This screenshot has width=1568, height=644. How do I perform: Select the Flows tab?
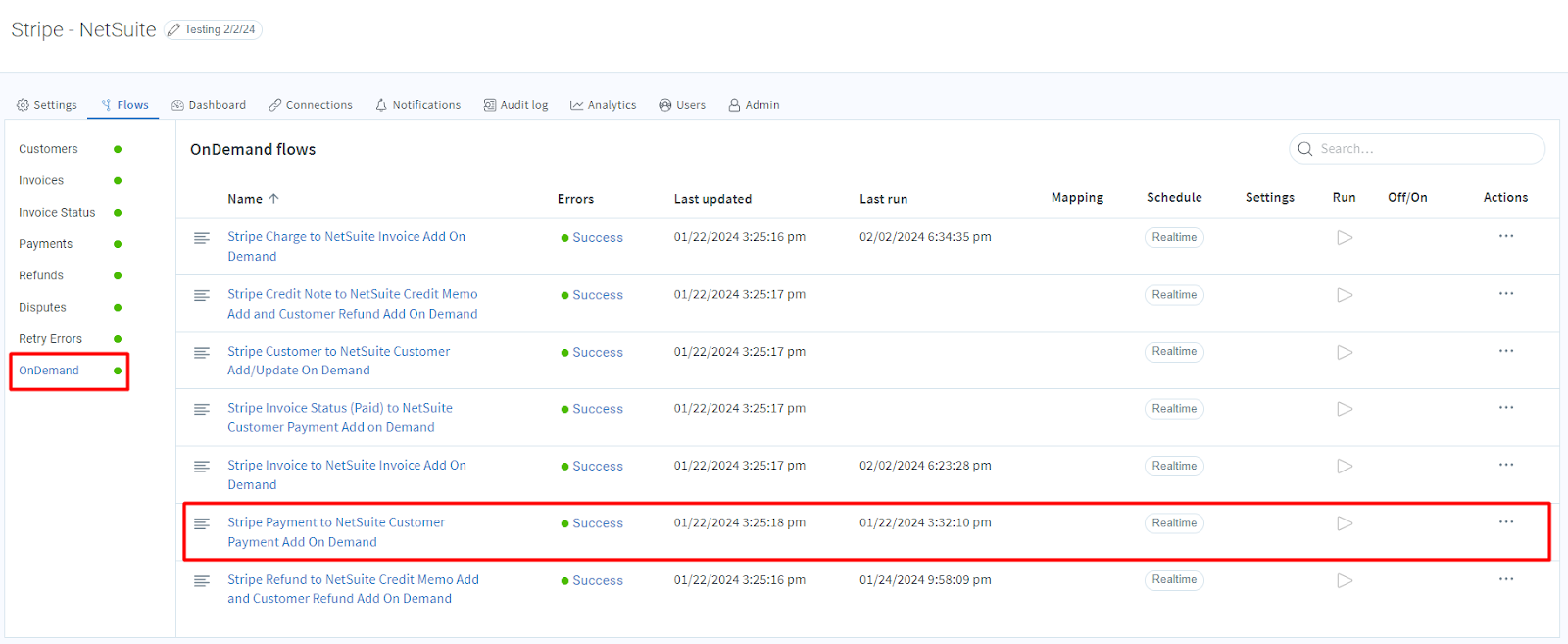[x=124, y=105]
